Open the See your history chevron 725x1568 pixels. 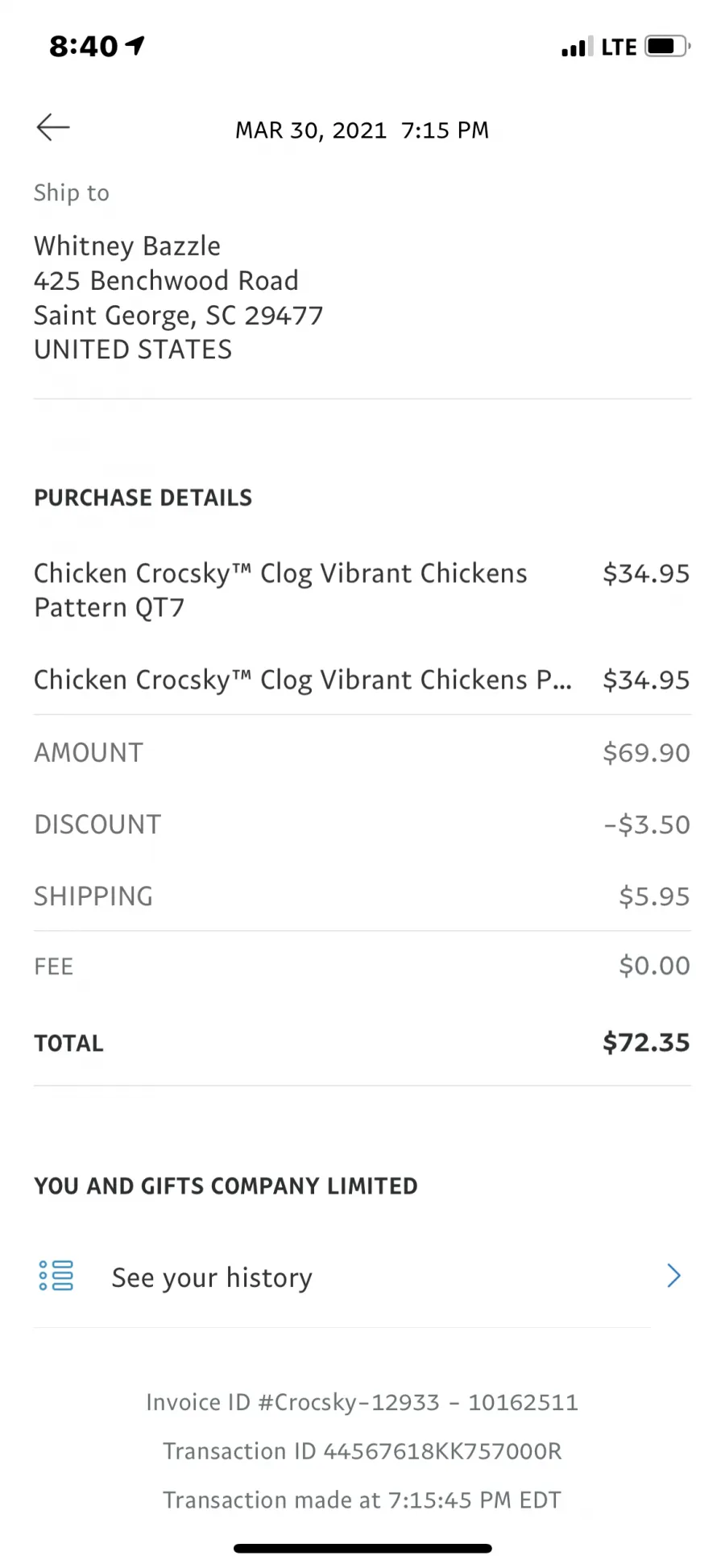coord(673,1276)
